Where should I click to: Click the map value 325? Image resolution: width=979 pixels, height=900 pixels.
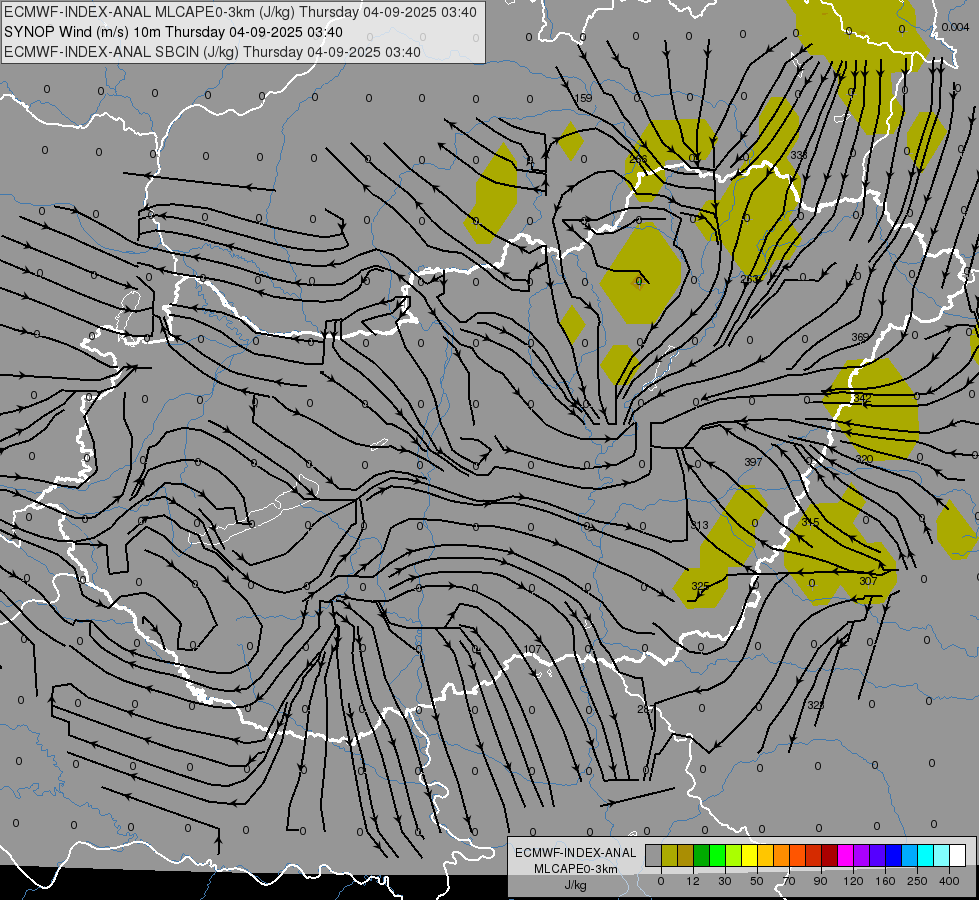(701, 586)
